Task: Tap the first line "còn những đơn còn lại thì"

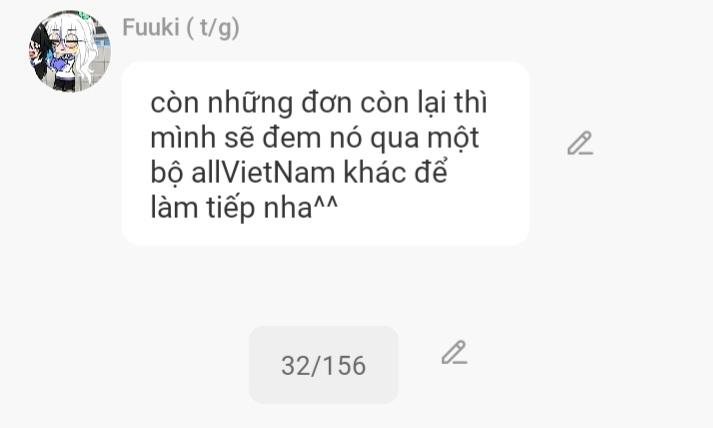Action: coord(319,103)
